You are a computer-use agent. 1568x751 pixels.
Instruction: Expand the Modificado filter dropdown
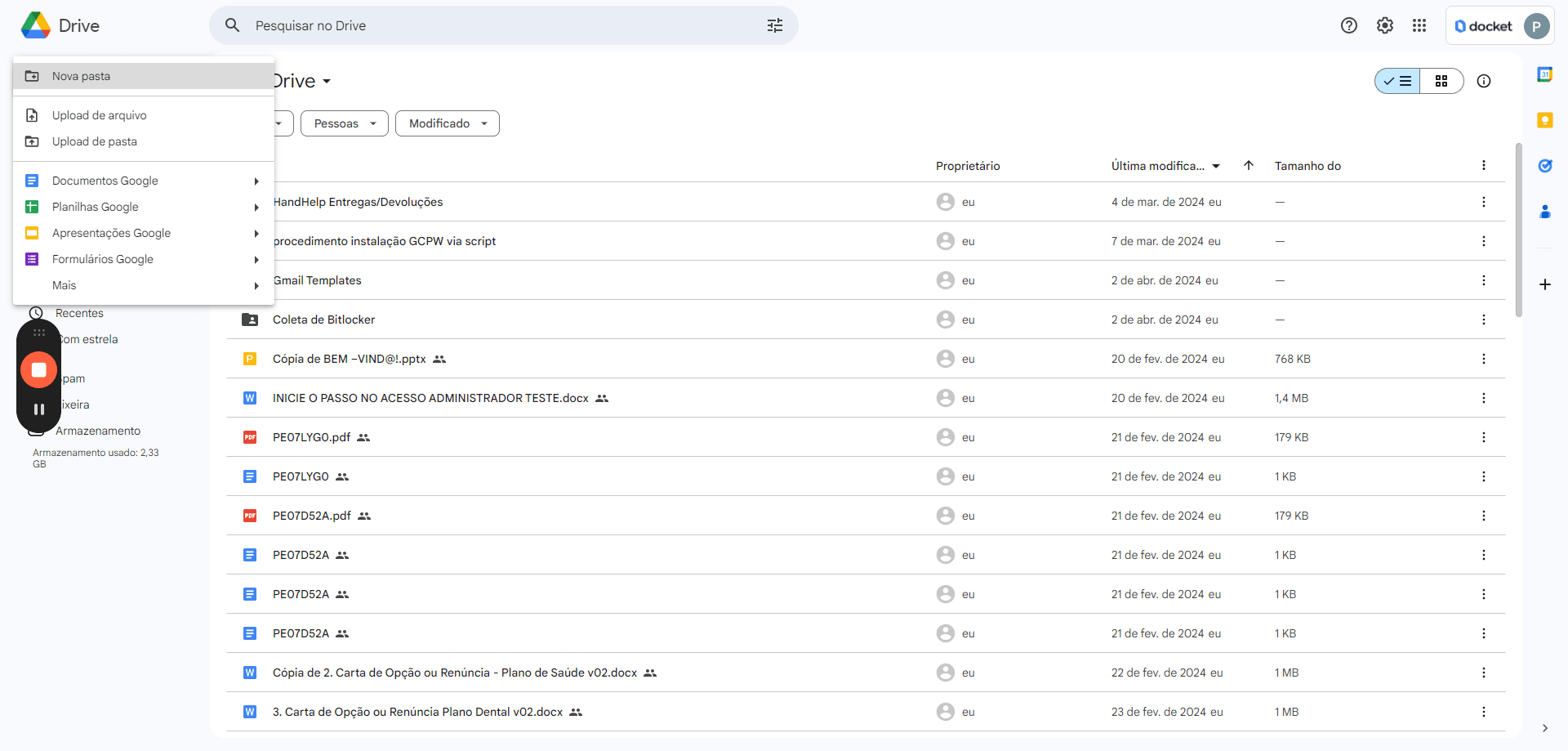pyautogui.click(x=448, y=123)
